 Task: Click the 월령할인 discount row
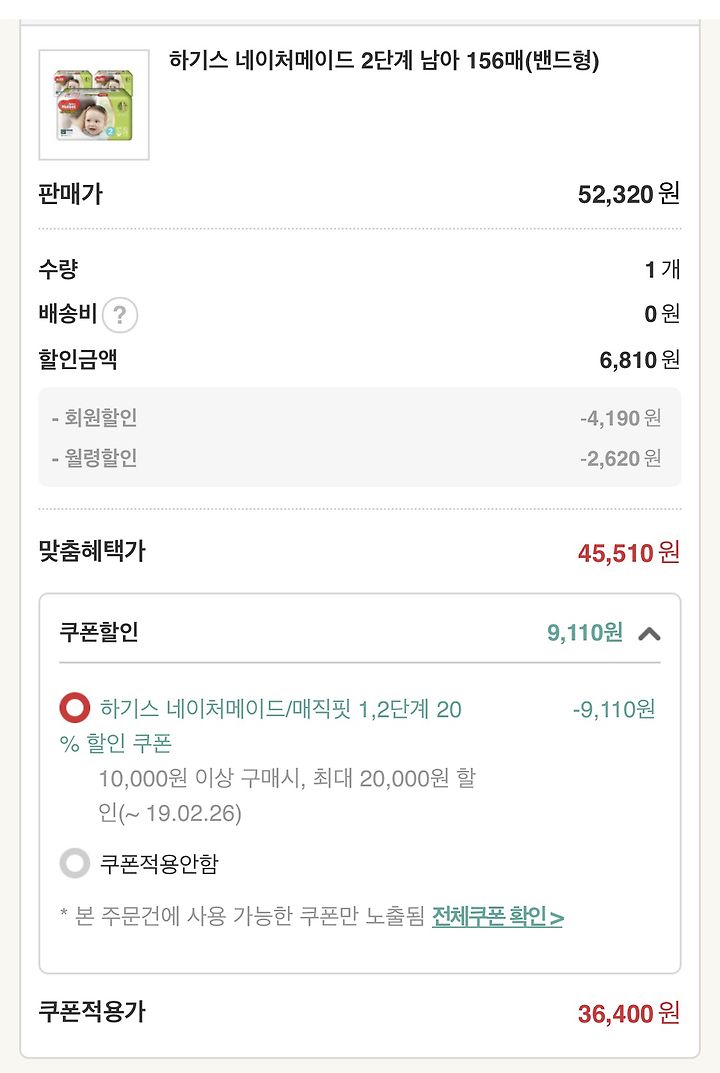(x=359, y=458)
